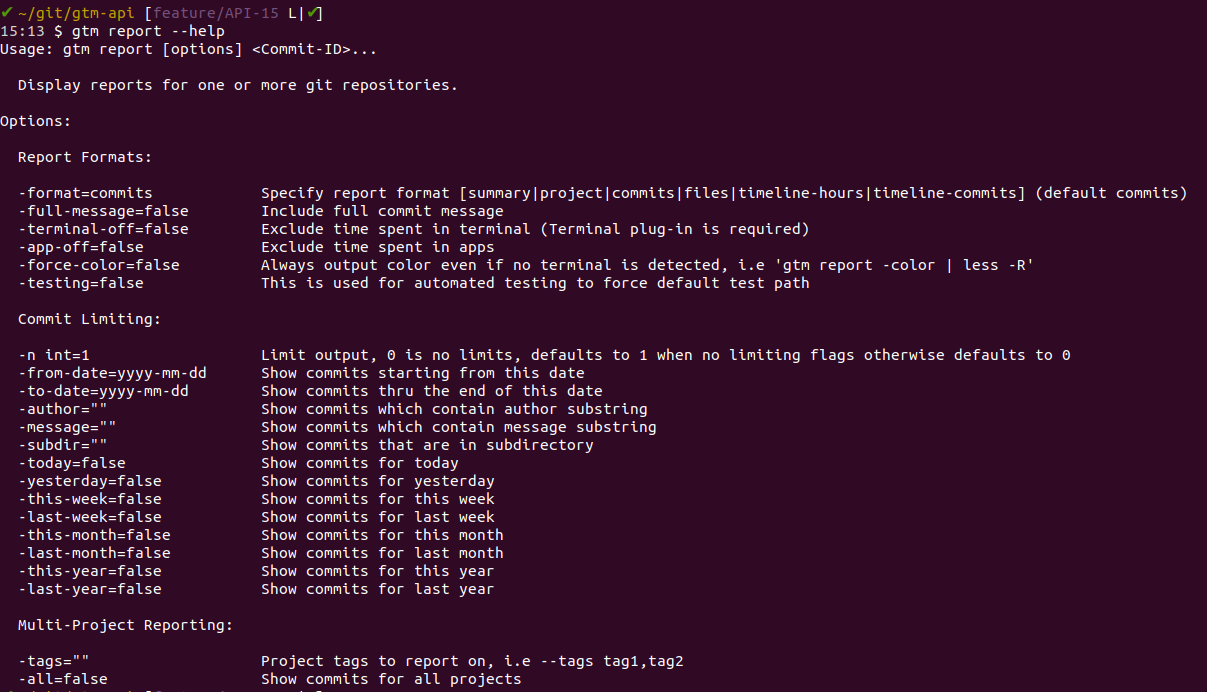Viewport: 1207px width, 692px height.
Task: Click the feature/API-15 branch name
Action: (x=217, y=13)
